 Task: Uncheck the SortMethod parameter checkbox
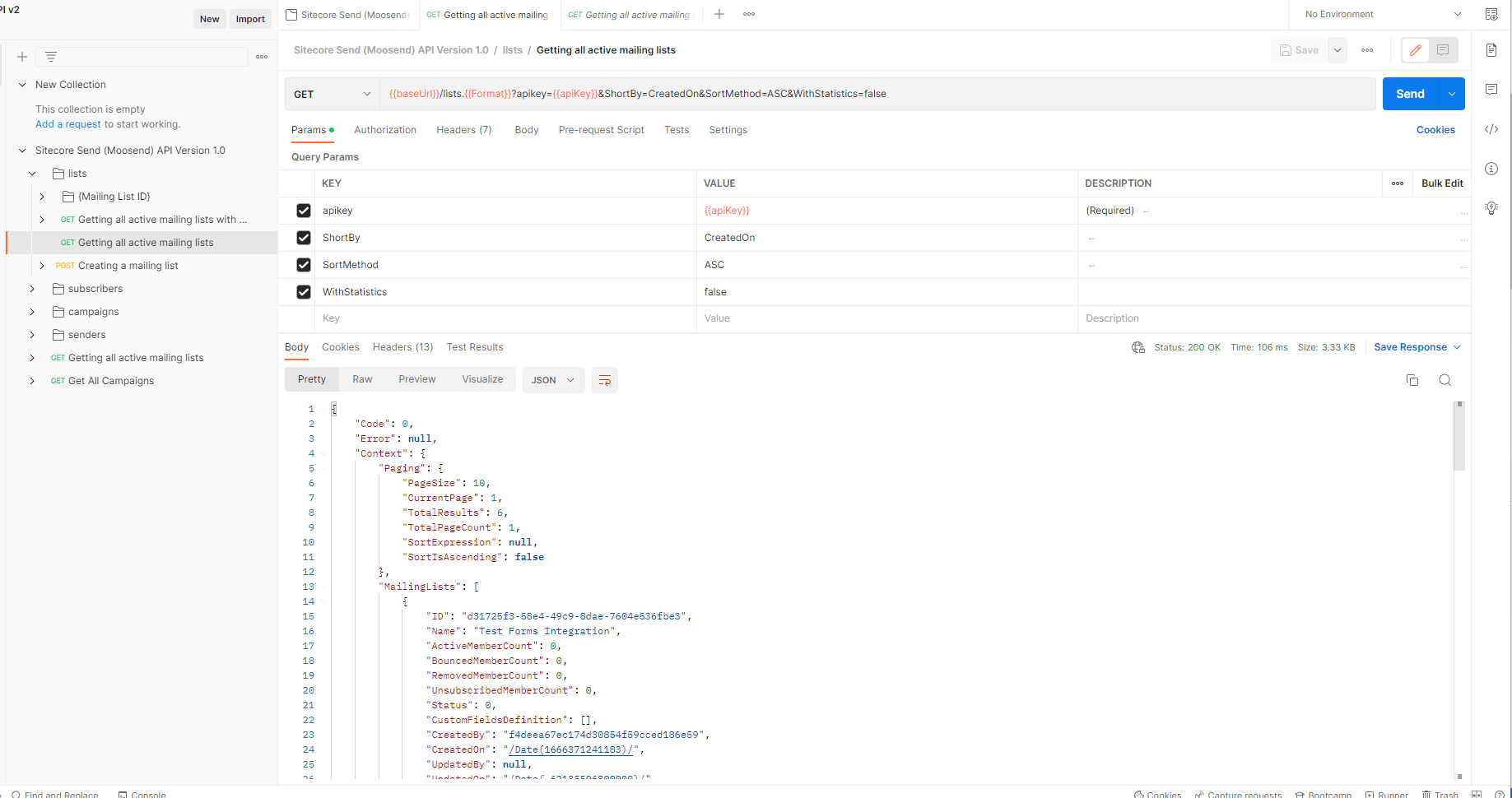[x=304, y=265]
